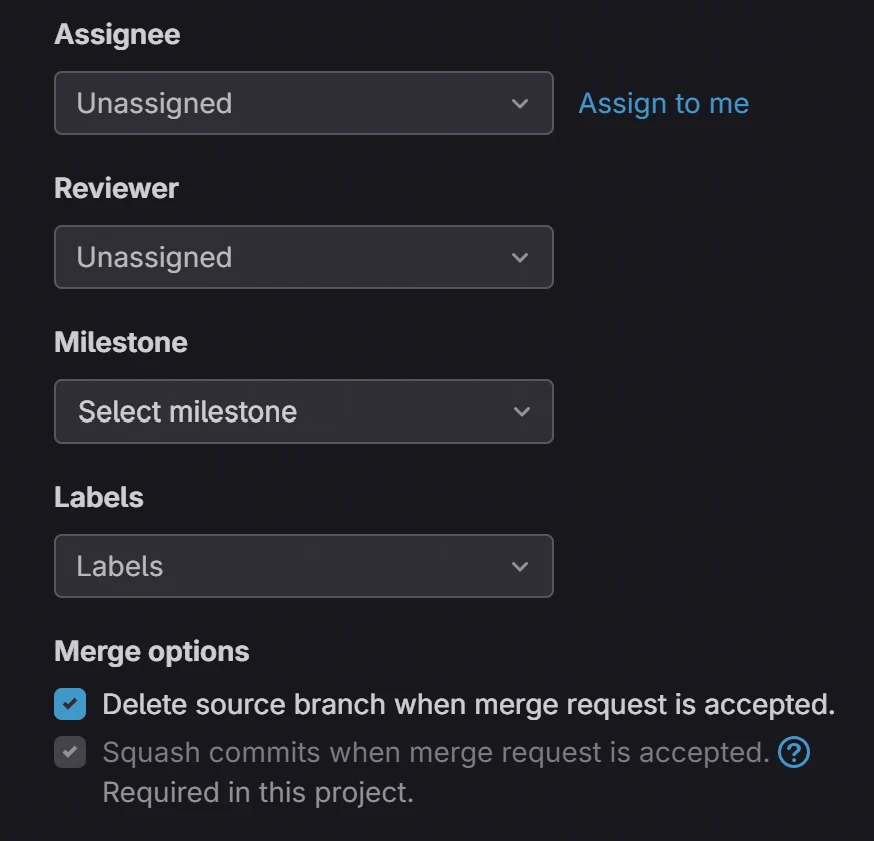Click the Assign to me link
Screen dimensions: 874x841
[x=663, y=103]
